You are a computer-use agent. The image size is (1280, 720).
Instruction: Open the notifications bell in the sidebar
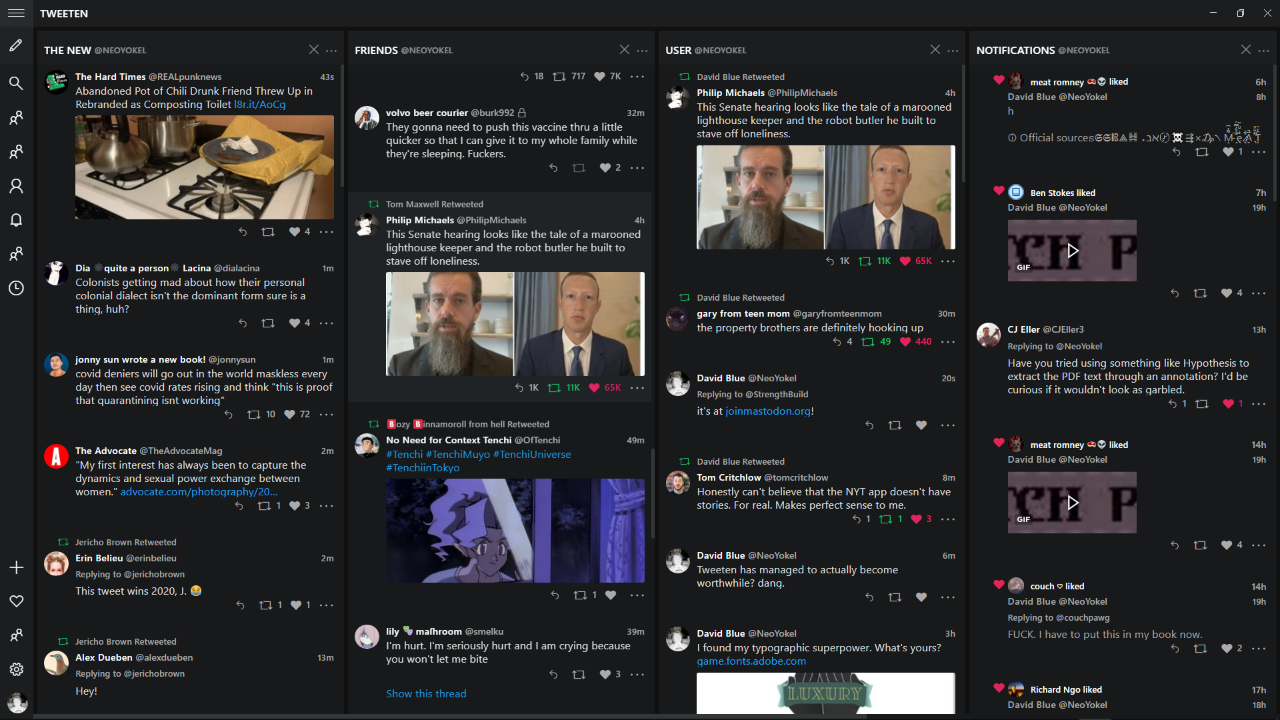[16, 220]
